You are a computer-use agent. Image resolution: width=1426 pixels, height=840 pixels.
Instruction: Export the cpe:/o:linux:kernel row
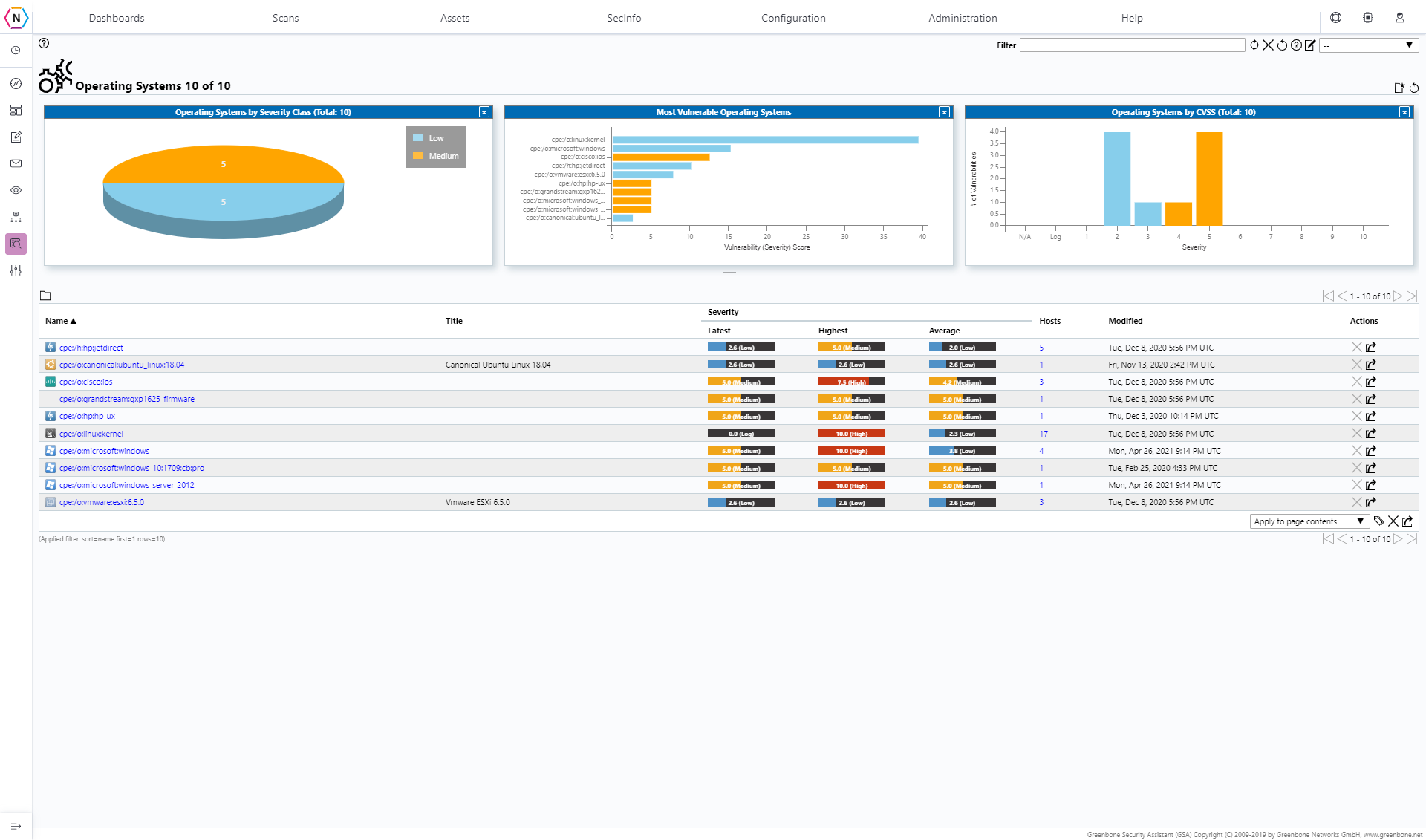click(x=1371, y=434)
